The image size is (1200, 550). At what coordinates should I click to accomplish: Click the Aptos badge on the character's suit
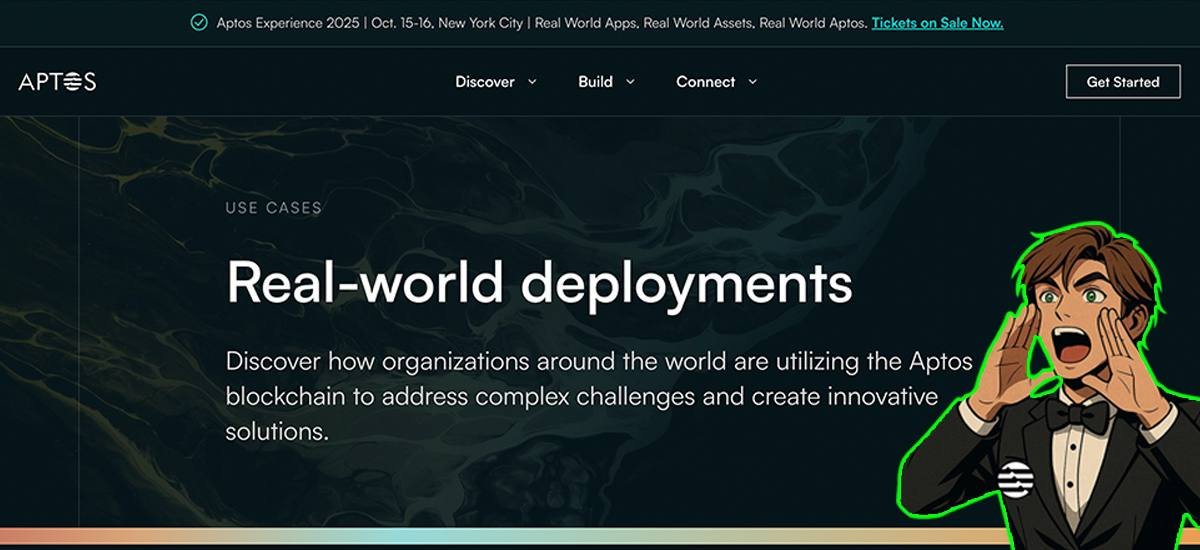(1014, 479)
